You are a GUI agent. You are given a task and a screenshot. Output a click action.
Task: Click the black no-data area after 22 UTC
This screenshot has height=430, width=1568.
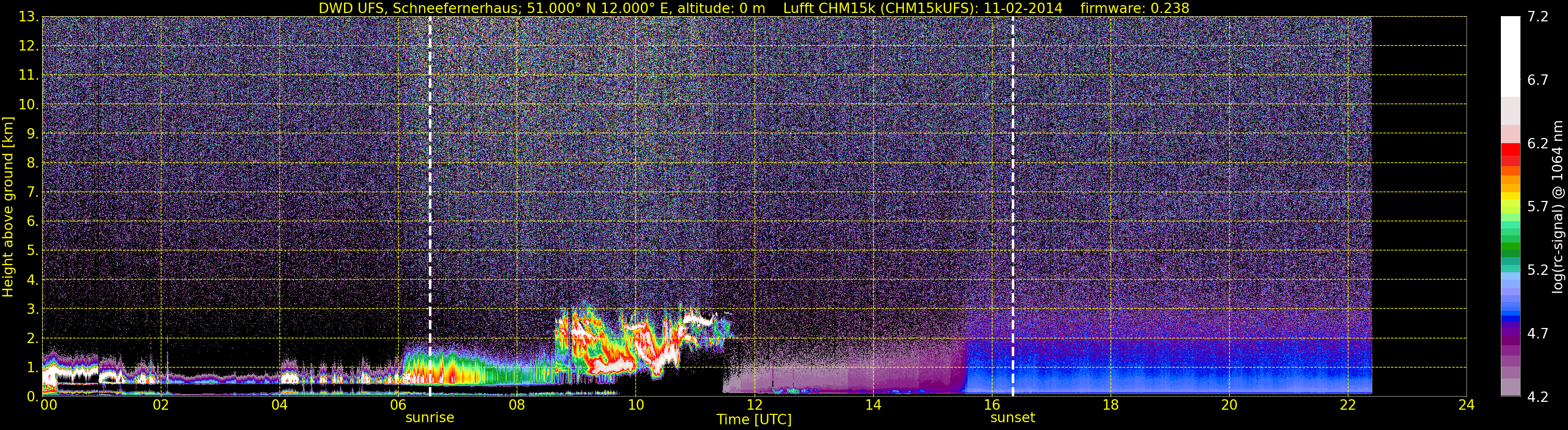pyautogui.click(x=1419, y=207)
